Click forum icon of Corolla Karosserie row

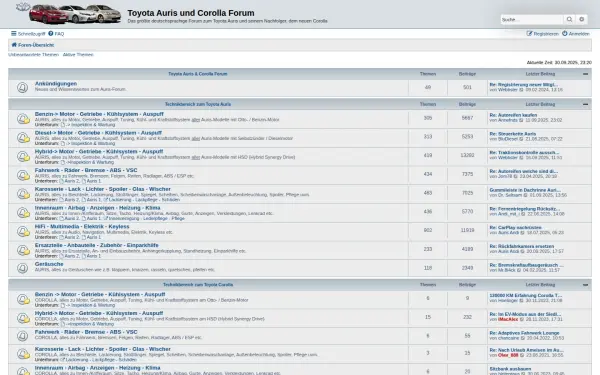pos(23,354)
